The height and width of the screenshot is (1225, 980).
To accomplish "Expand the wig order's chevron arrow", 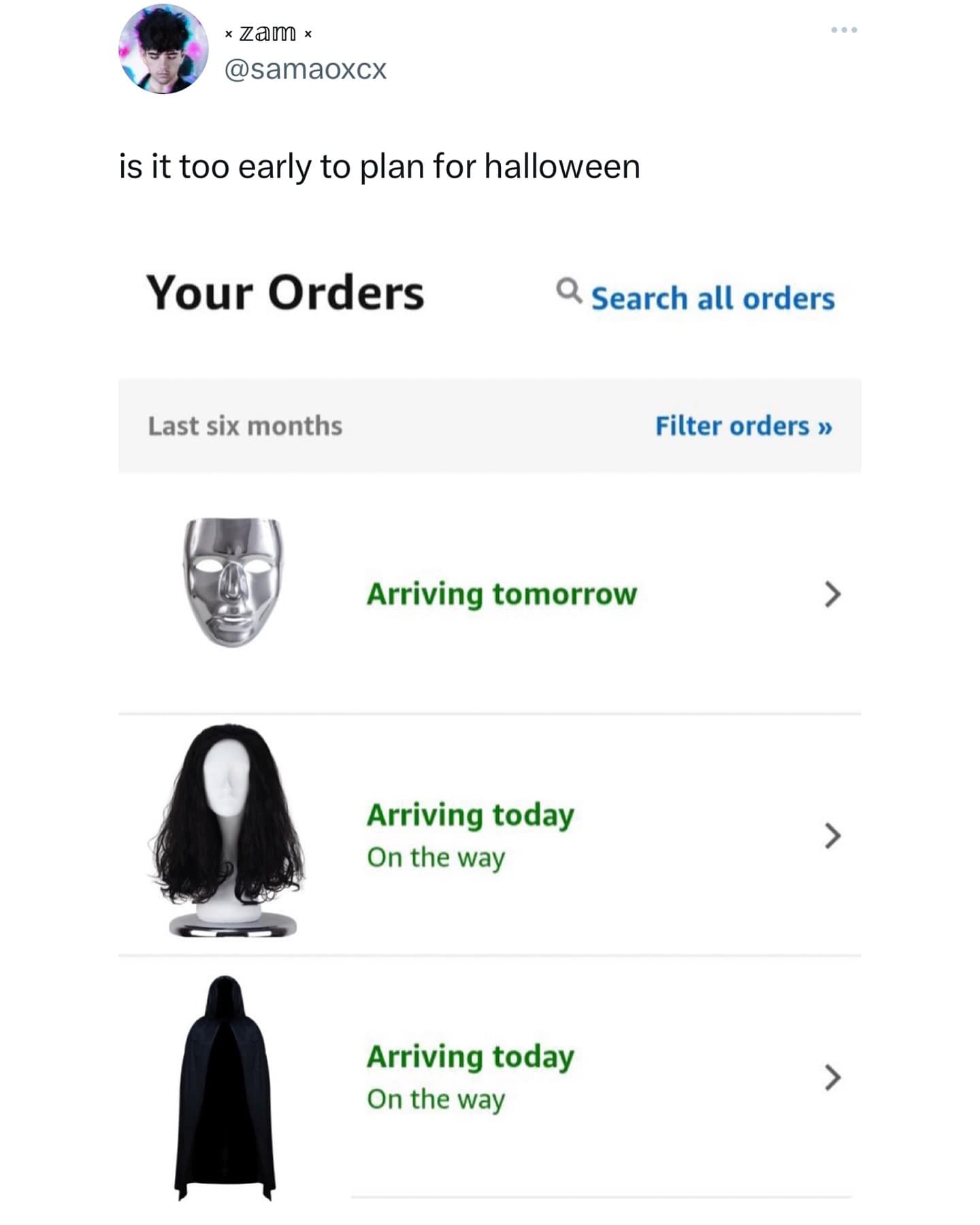I will point(832,835).
